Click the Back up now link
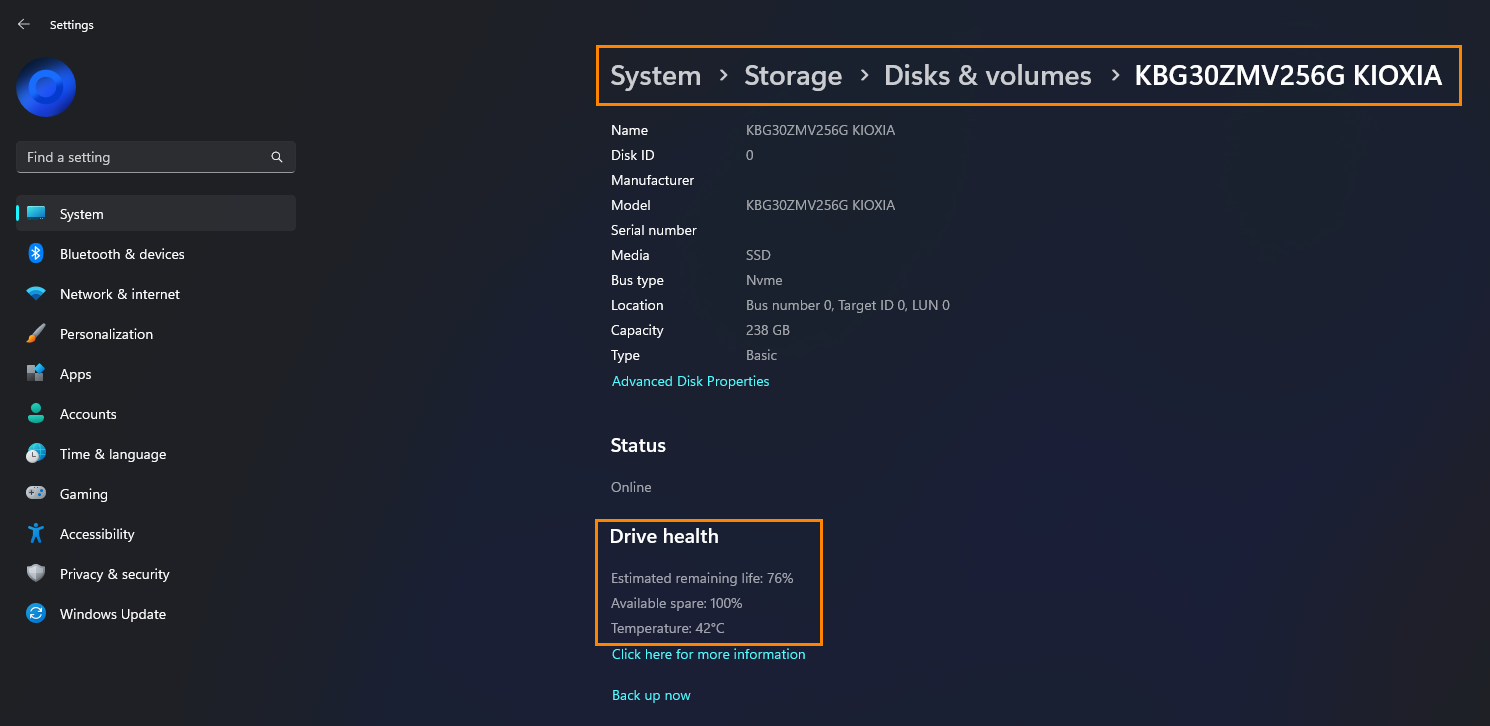1490x726 pixels. 651,695
